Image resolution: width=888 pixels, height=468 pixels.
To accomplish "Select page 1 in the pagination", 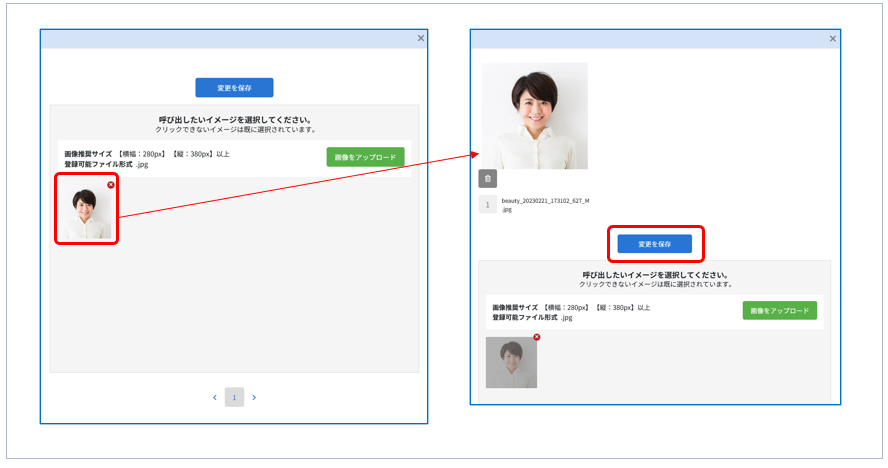I will click(234, 397).
